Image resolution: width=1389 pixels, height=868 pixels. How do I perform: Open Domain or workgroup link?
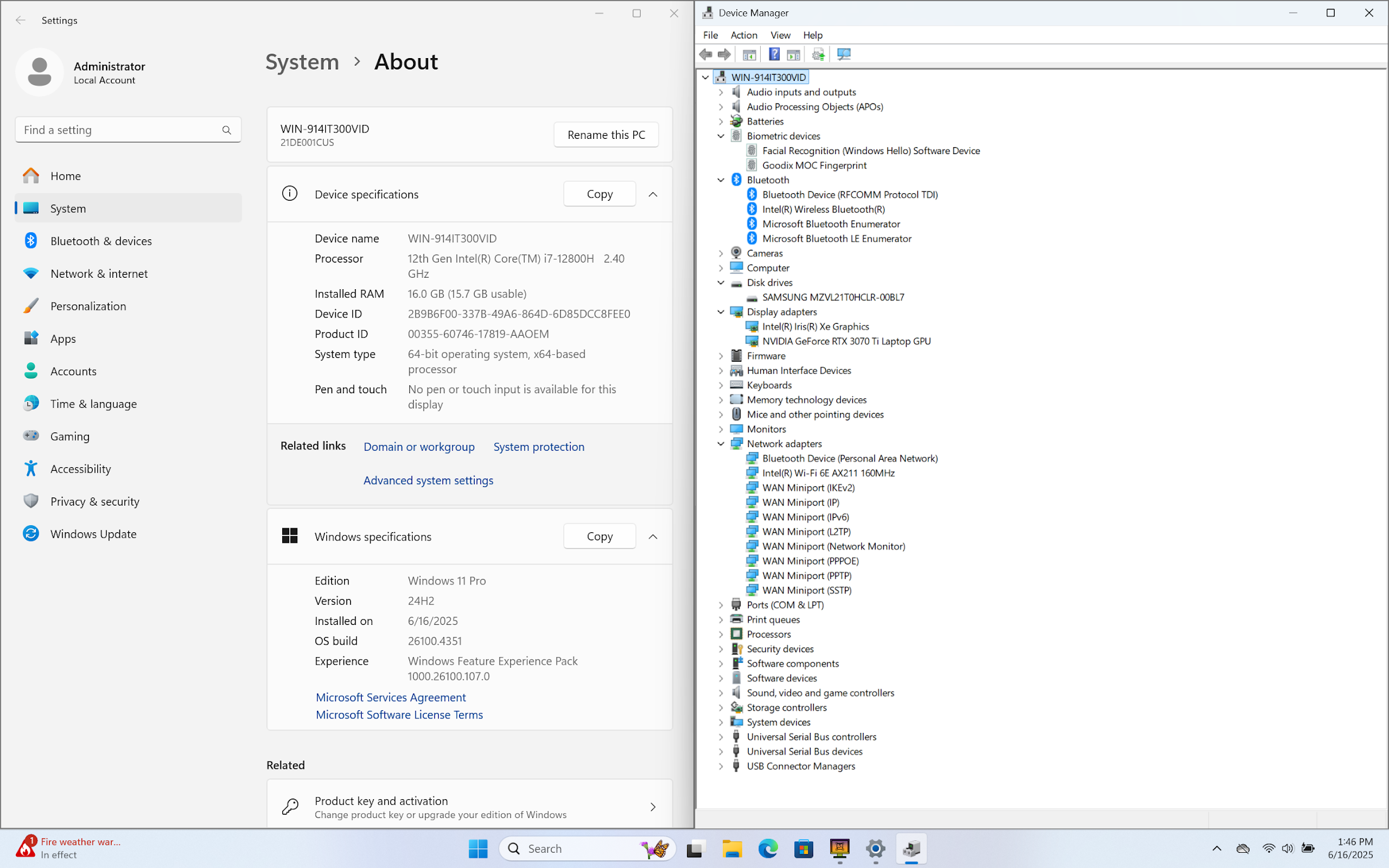[x=419, y=446]
